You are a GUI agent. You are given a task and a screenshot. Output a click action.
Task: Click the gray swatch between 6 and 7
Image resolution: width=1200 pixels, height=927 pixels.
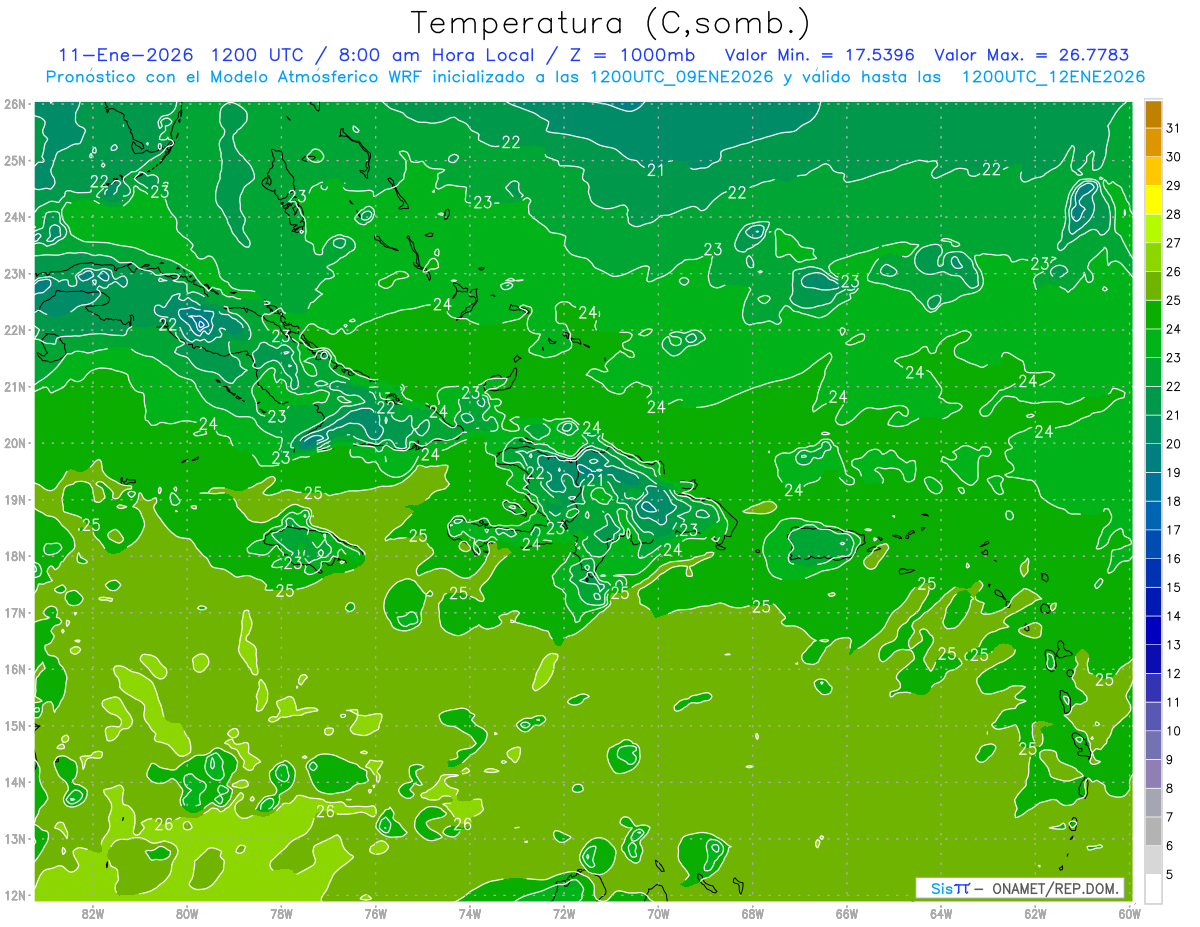pyautogui.click(x=1153, y=831)
